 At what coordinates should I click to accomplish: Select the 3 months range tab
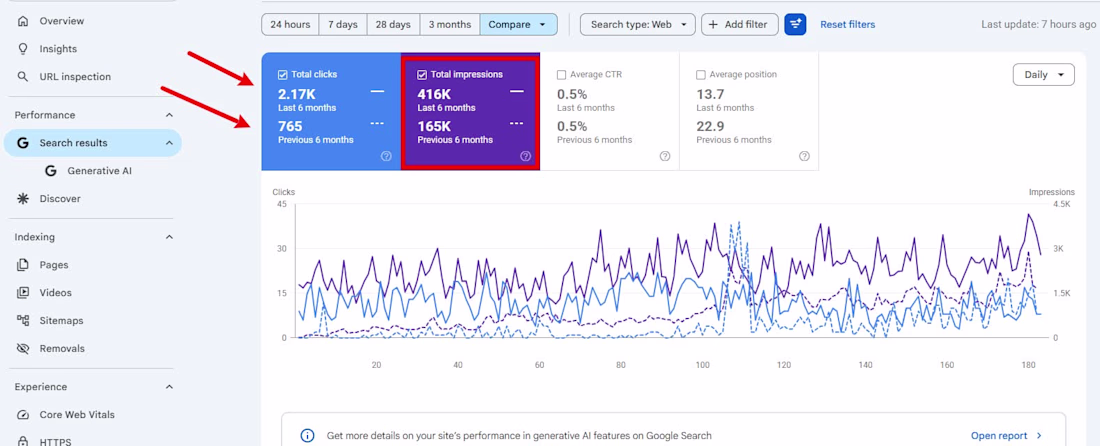450,25
